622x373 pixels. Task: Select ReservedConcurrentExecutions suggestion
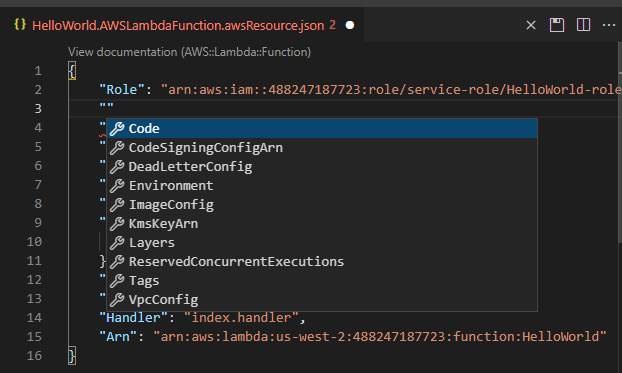click(x=322, y=262)
